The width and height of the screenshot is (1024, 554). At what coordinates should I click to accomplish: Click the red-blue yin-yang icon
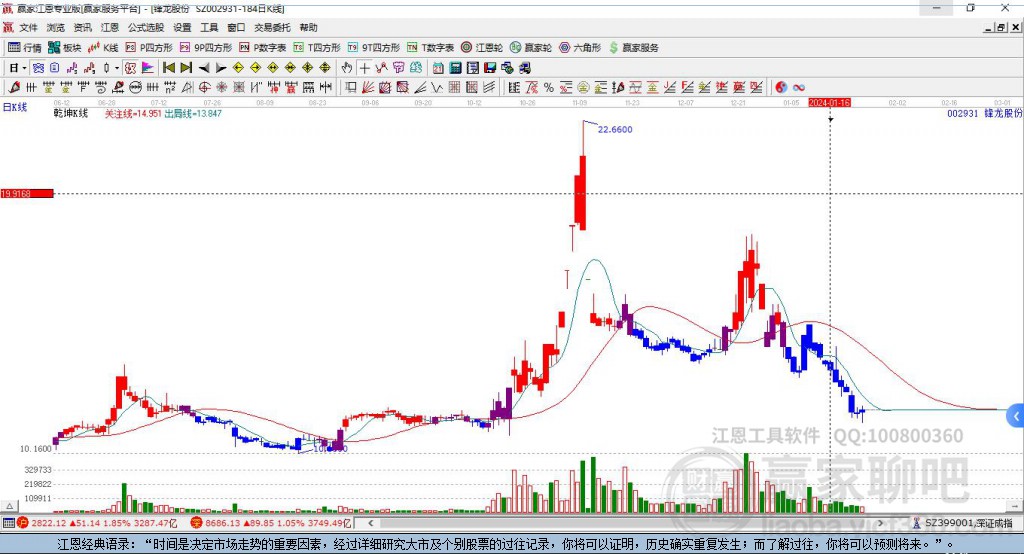pyautogui.click(x=781, y=87)
